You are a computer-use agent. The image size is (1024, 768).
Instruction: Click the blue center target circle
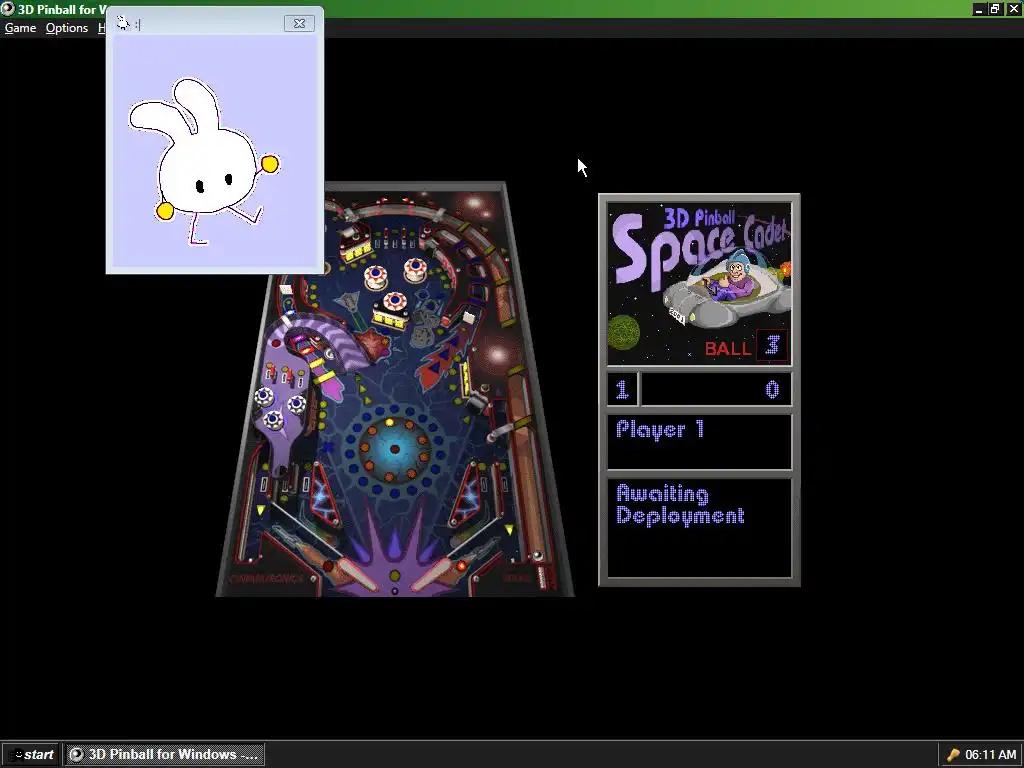(x=394, y=449)
